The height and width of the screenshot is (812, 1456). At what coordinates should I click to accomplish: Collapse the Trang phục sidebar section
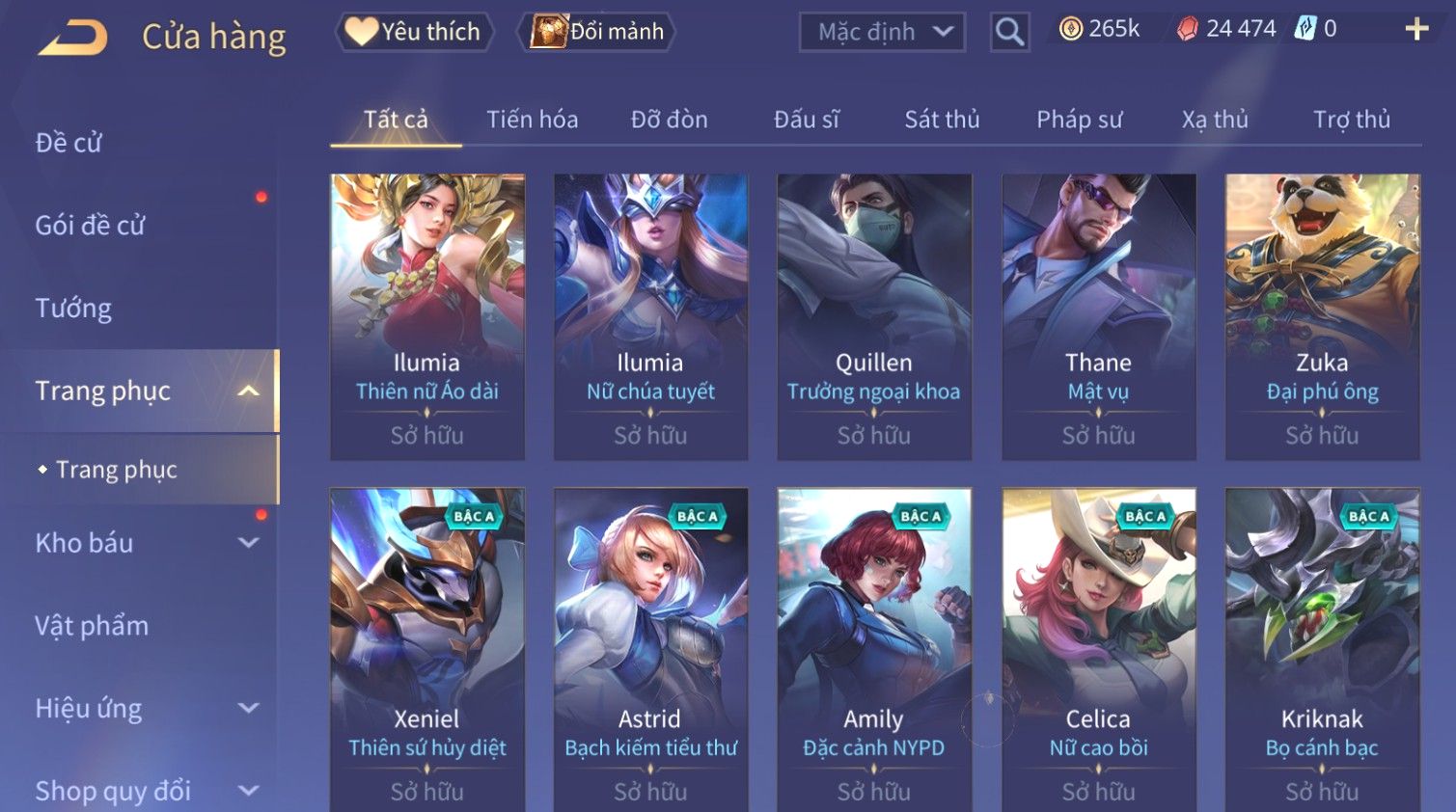248,391
